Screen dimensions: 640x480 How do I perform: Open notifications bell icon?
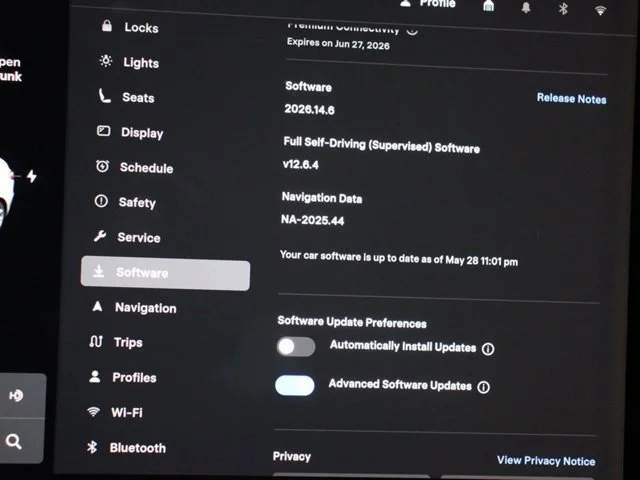(x=526, y=7)
